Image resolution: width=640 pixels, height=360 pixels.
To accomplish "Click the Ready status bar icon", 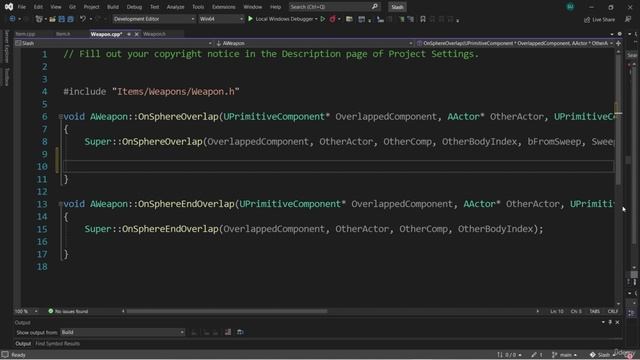I will click(x=5, y=355).
